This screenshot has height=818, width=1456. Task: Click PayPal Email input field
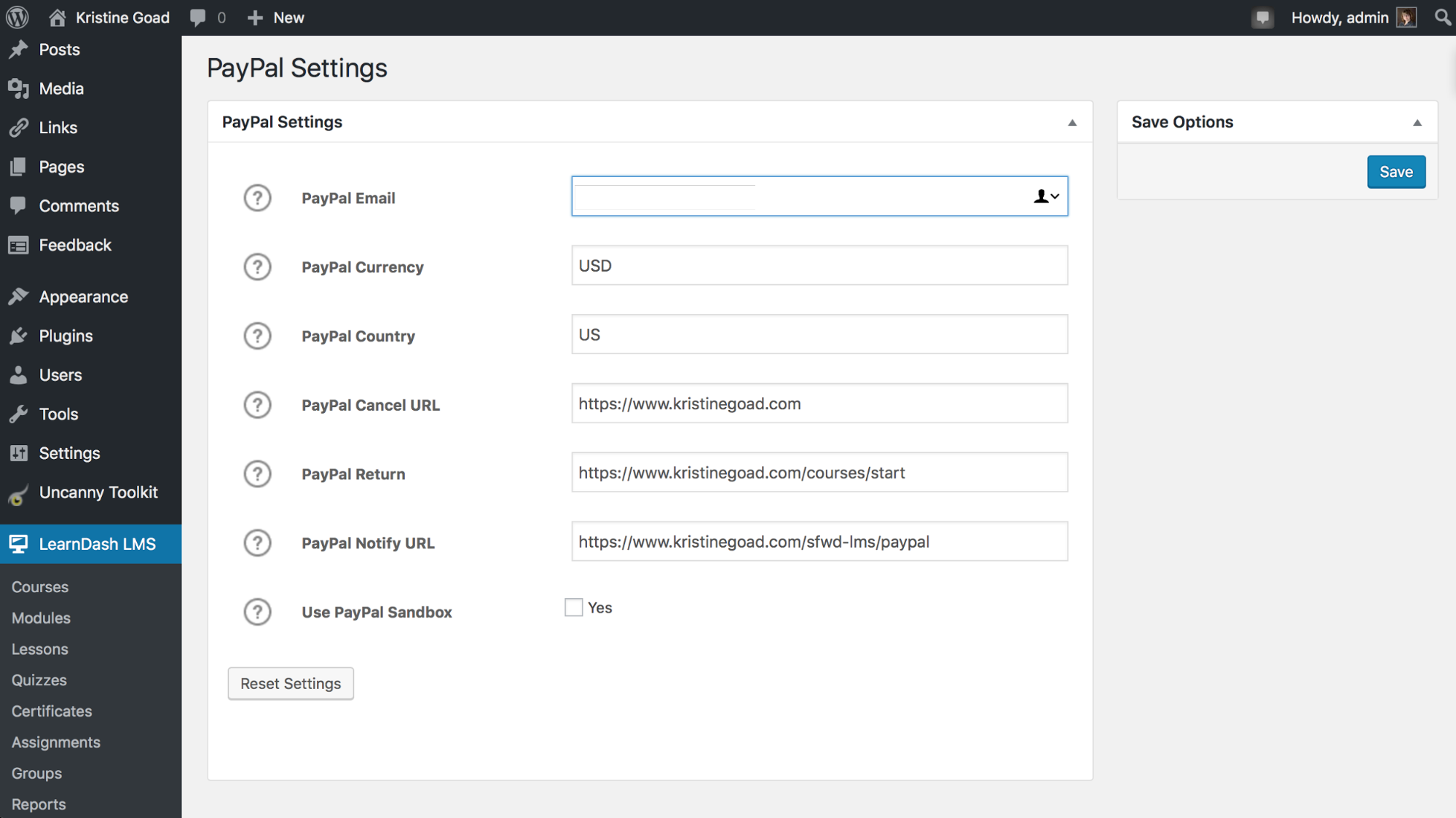pos(818,196)
